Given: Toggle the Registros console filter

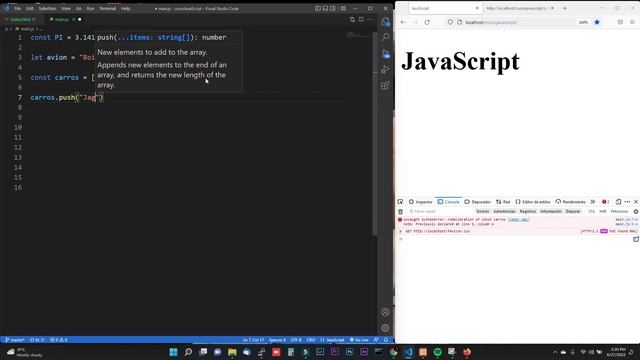Looking at the screenshot, I should (527, 211).
